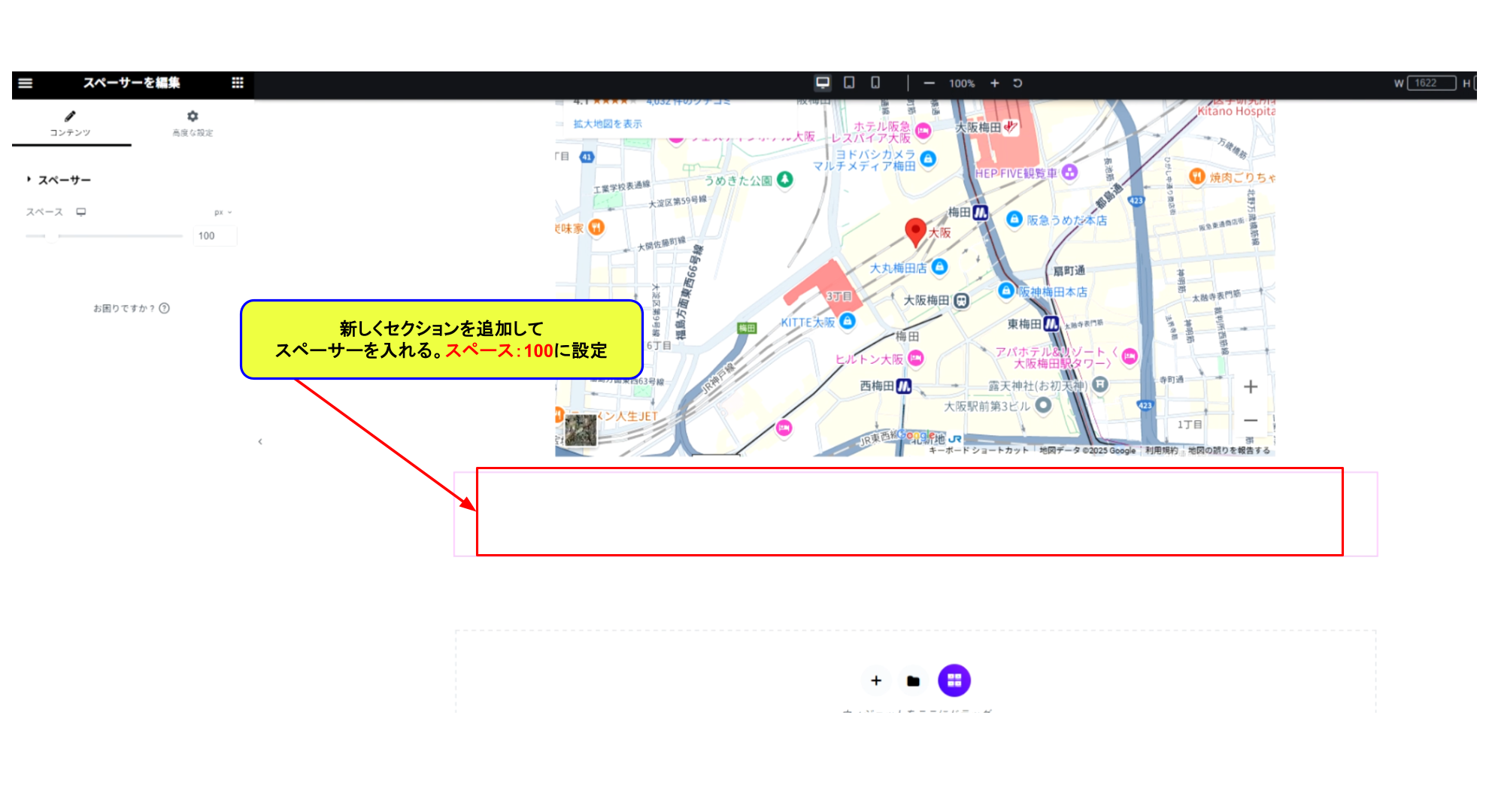Click the ヨドバシカメラ shop marker
Screen dimensions: 1489x812
point(928,159)
